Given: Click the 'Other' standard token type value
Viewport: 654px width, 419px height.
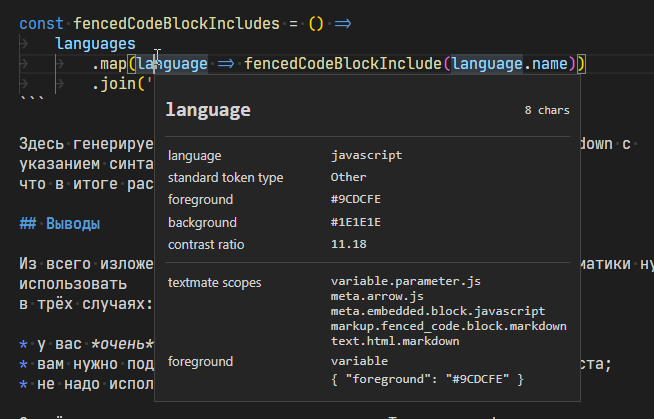Looking at the screenshot, I should (x=348, y=177).
